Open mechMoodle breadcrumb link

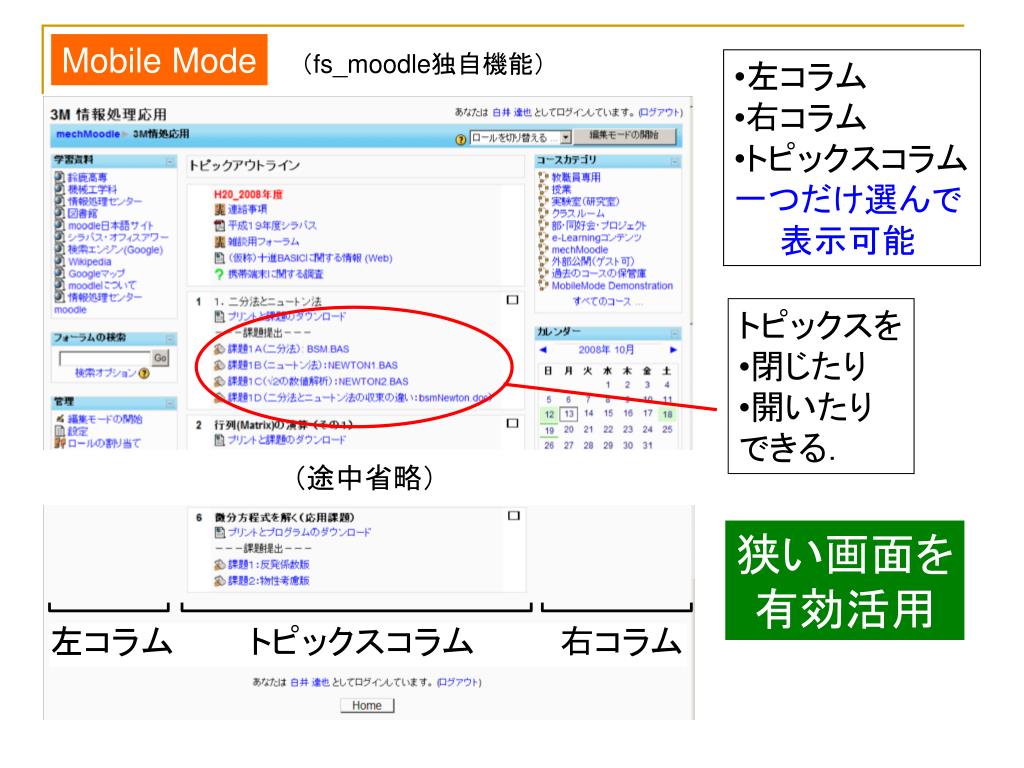88,134
